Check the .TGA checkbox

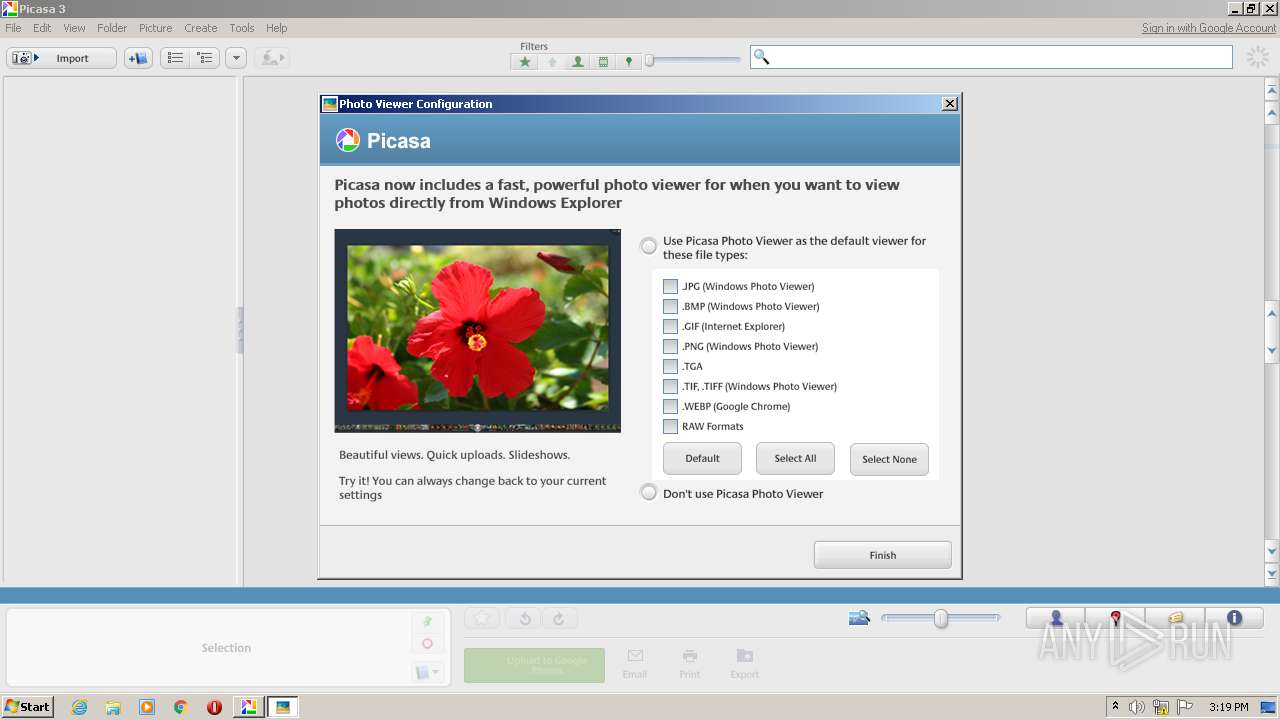point(670,366)
